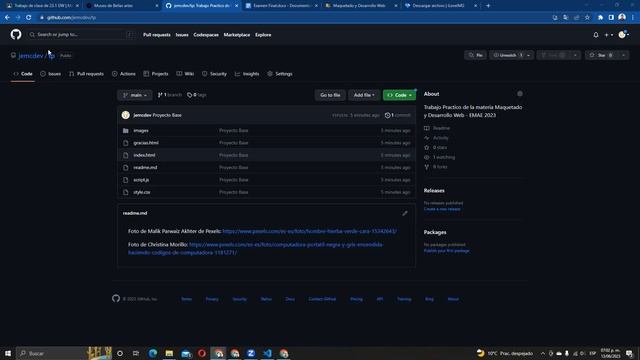Open the repository Settings tab

click(x=280, y=74)
